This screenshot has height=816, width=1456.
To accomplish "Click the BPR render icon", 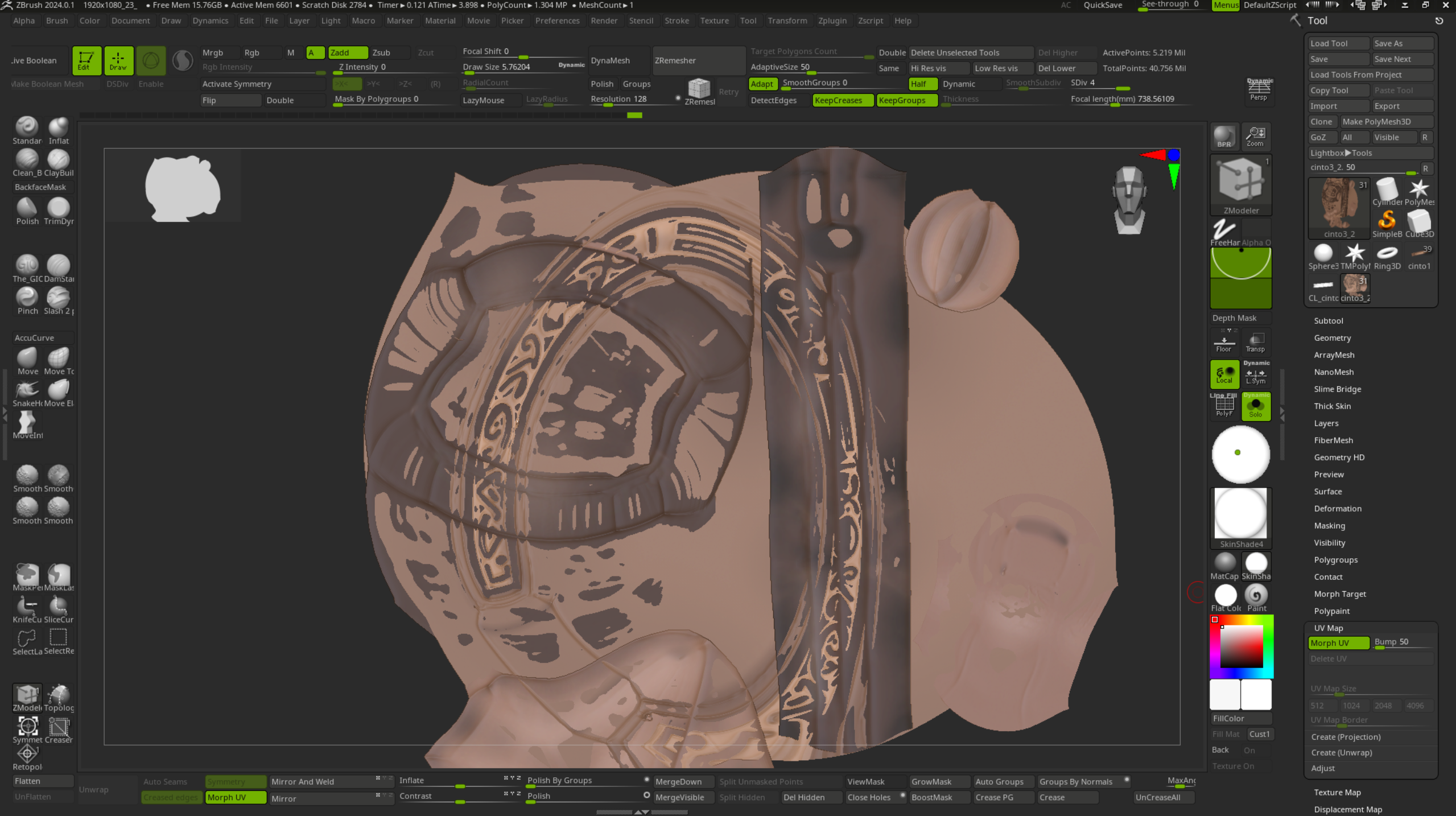I will (x=1224, y=135).
